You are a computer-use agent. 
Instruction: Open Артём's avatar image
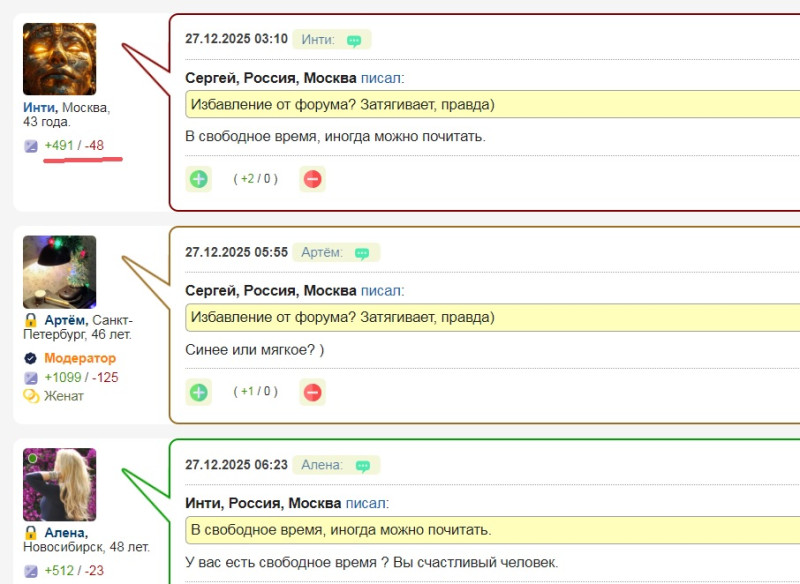pyautogui.click(x=60, y=271)
